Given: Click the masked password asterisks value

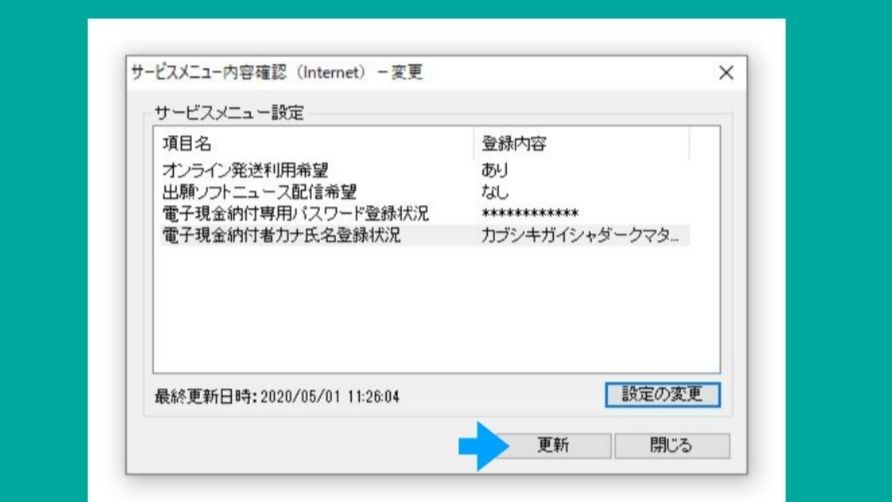Looking at the screenshot, I should (529, 214).
